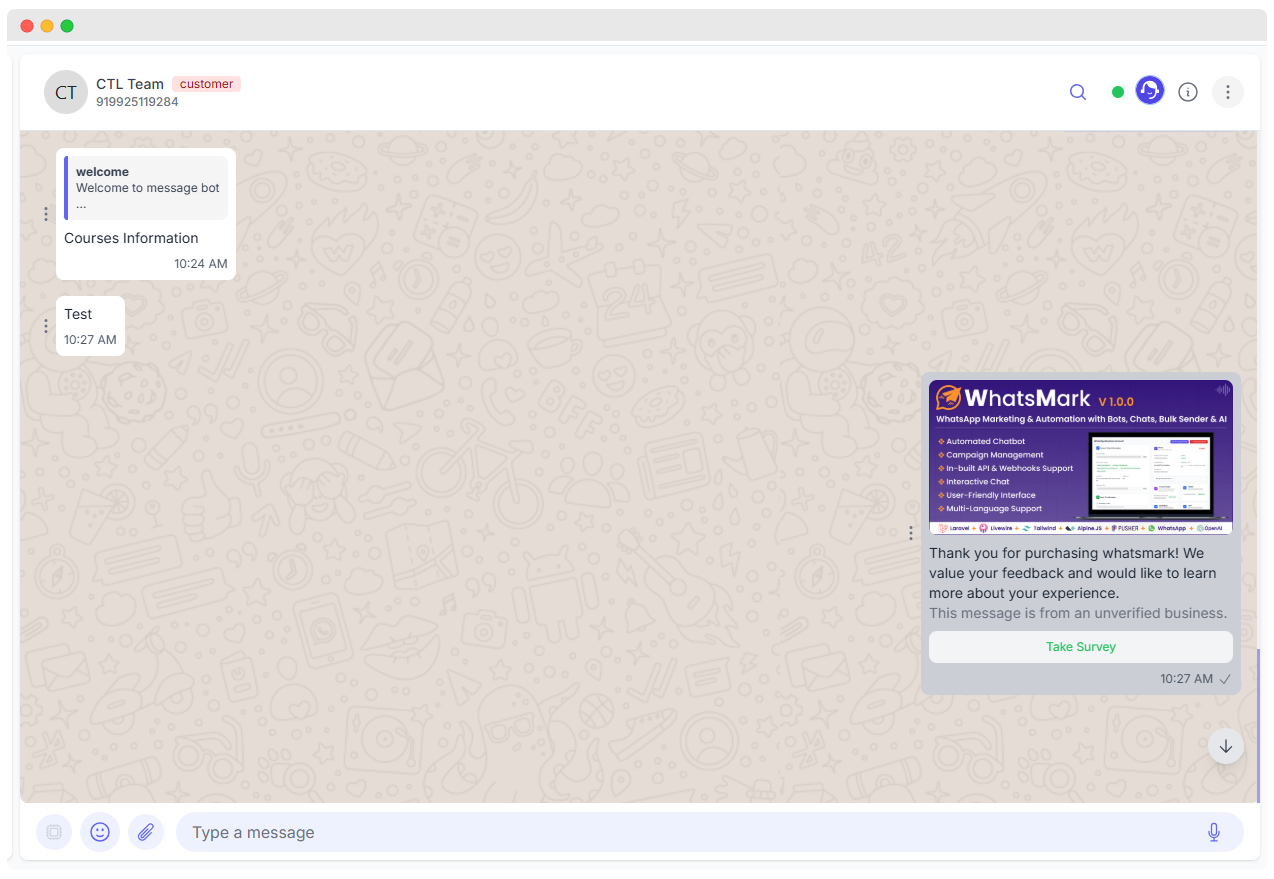The image size is (1274, 879).
Task: Jump to latest with down-arrow button
Action: tap(1226, 746)
